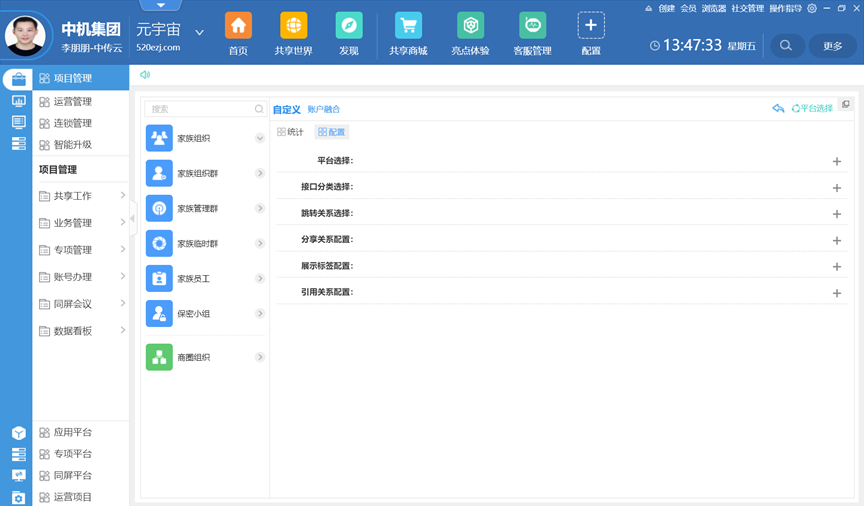Open 亮点体验 icon in top bar

pos(470,26)
